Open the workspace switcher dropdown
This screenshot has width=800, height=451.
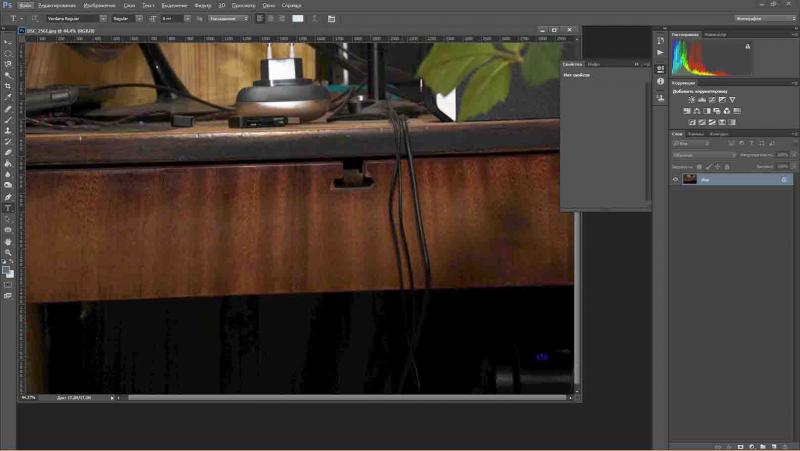765,18
